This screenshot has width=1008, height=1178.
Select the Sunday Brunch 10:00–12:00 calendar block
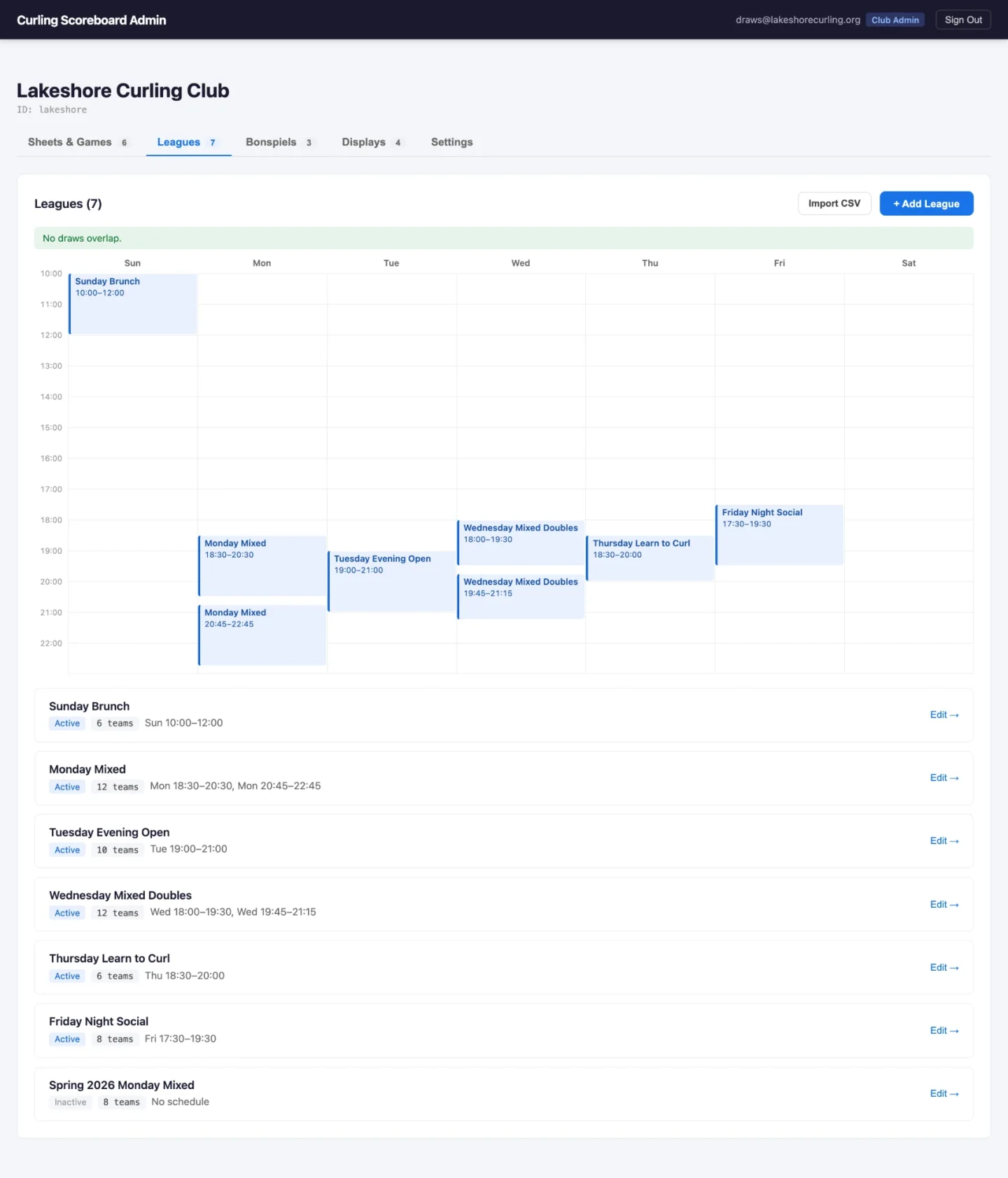pos(133,304)
